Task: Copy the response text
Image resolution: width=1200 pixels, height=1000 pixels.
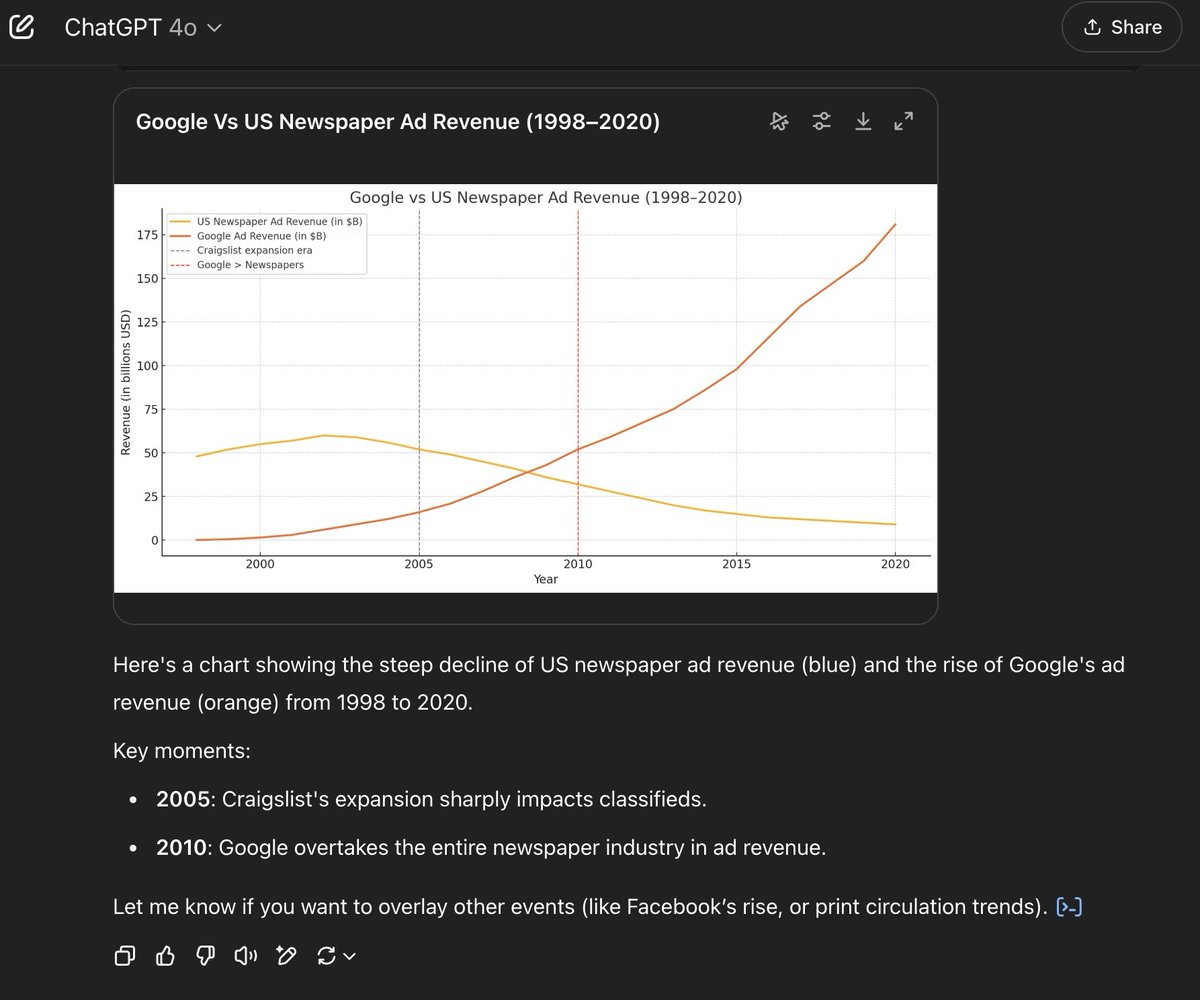Action: coord(125,957)
